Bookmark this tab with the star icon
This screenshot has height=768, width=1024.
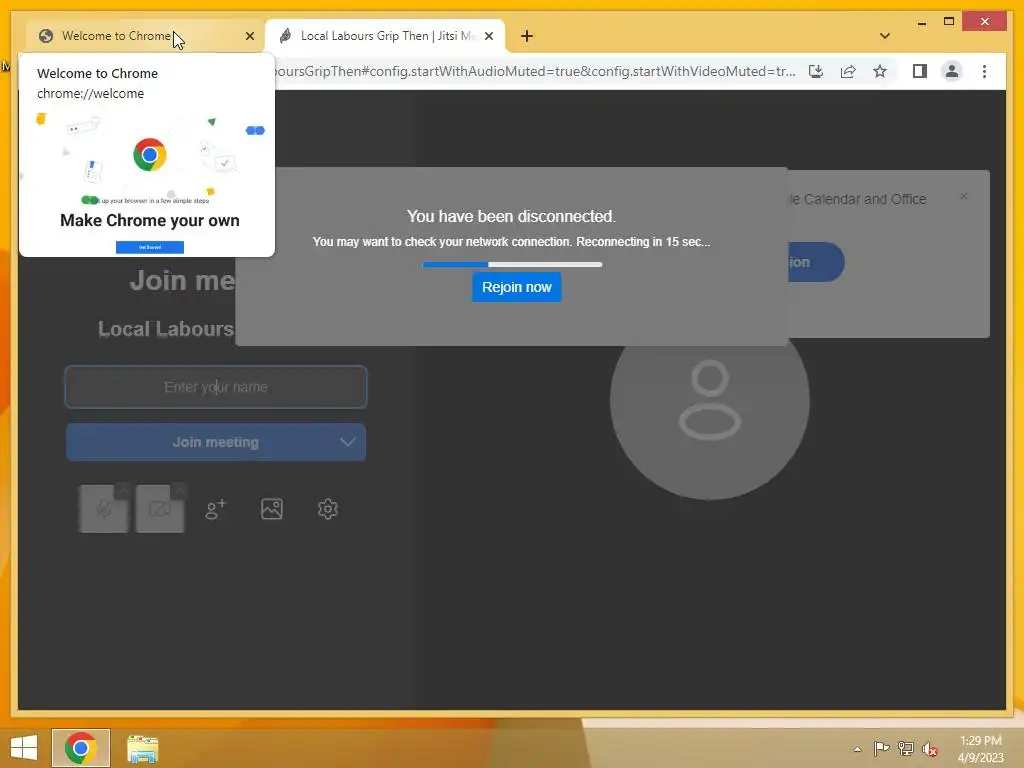[880, 71]
